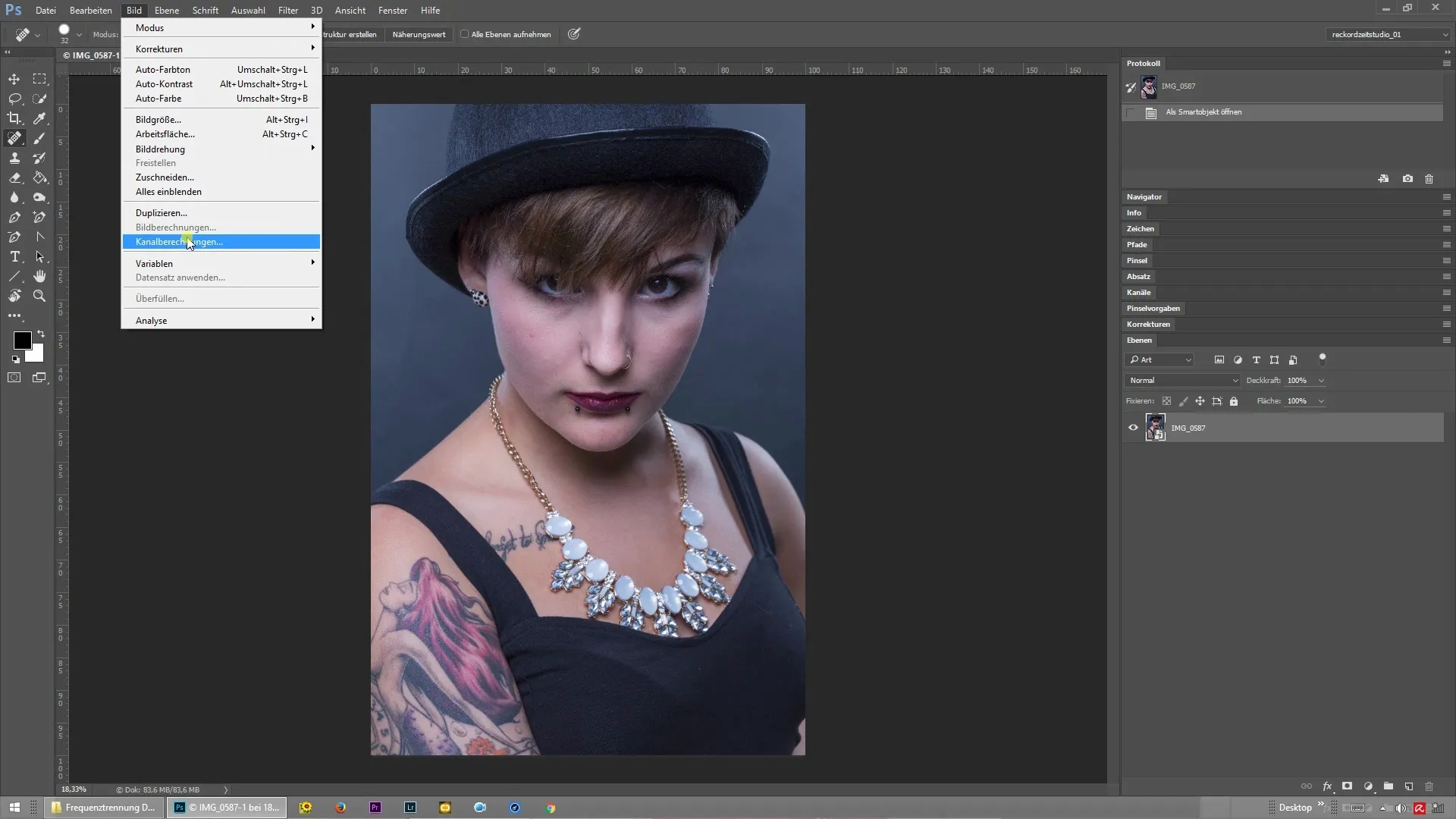Create new document from current state icon
The height and width of the screenshot is (819, 1456).
1383,179
